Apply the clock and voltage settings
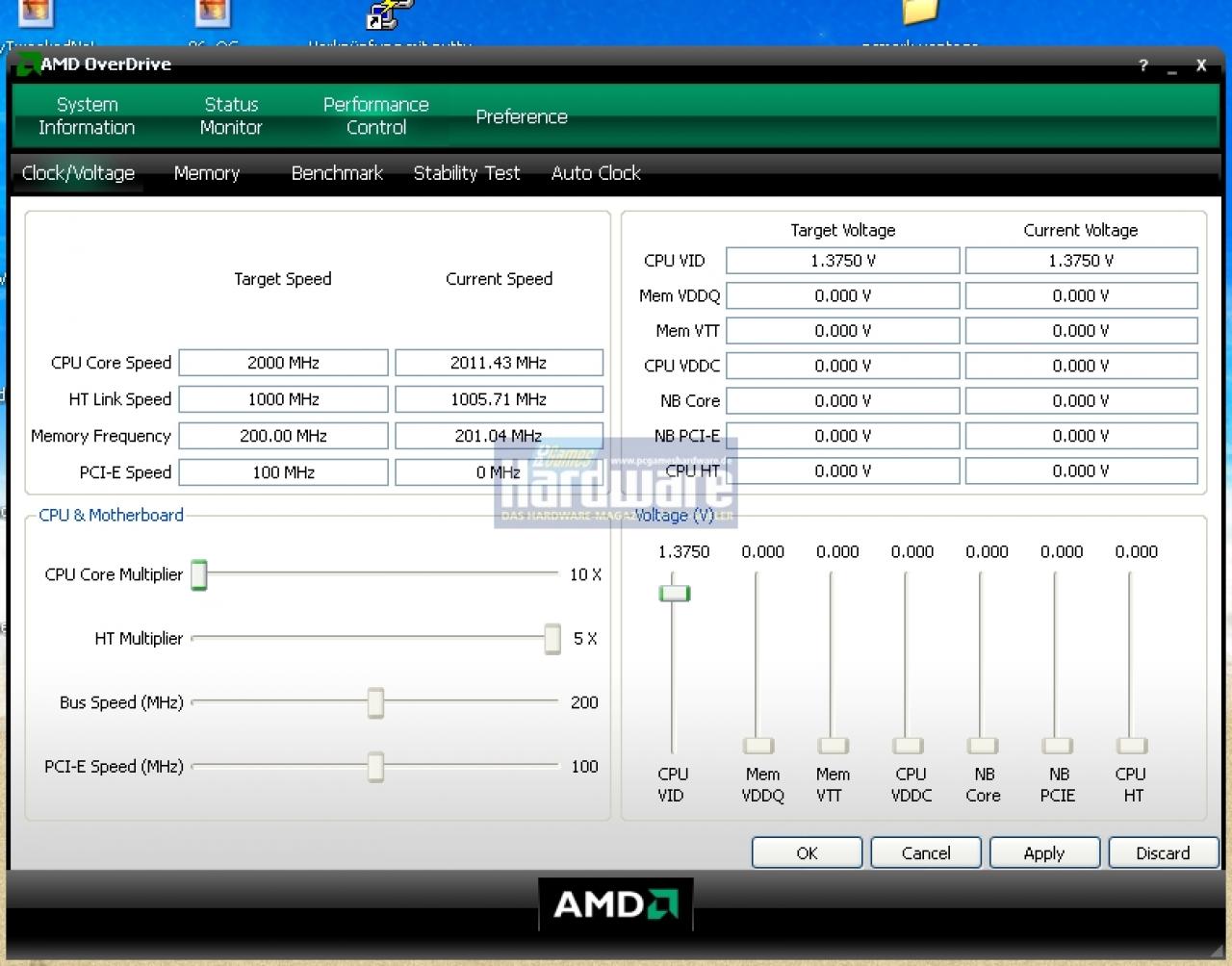The width and height of the screenshot is (1232, 966). 1044,852
